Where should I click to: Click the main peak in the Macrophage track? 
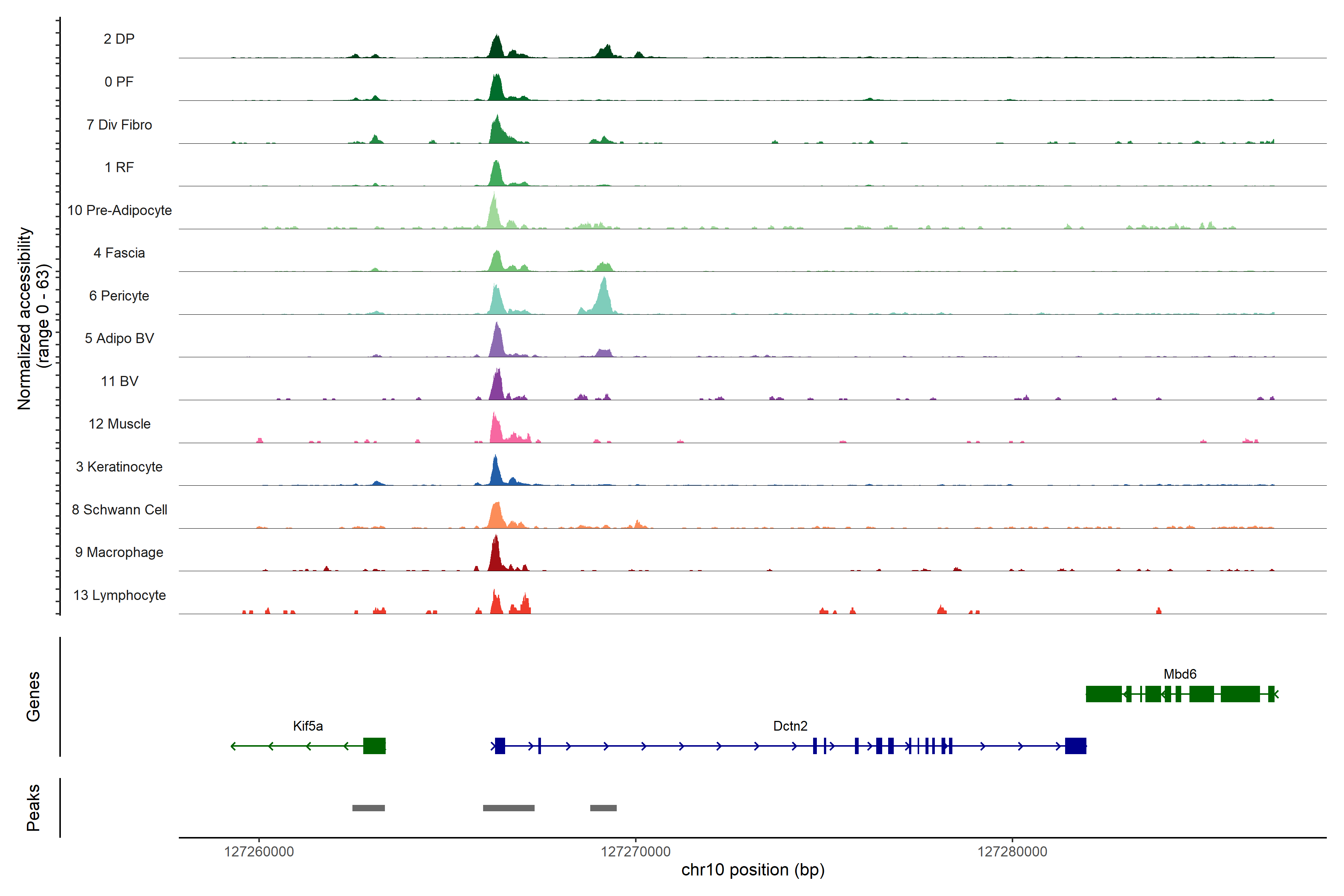tap(495, 554)
